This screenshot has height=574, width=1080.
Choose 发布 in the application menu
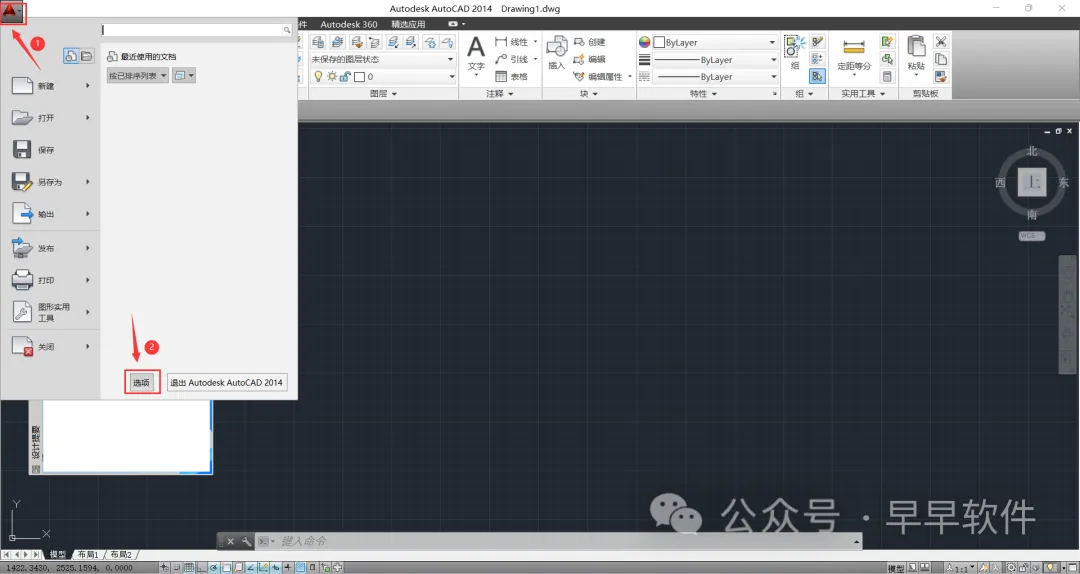click(50, 248)
